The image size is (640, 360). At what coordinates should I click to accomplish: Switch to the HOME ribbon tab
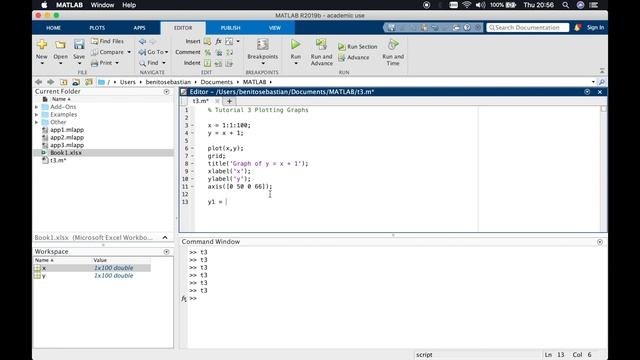(53, 28)
